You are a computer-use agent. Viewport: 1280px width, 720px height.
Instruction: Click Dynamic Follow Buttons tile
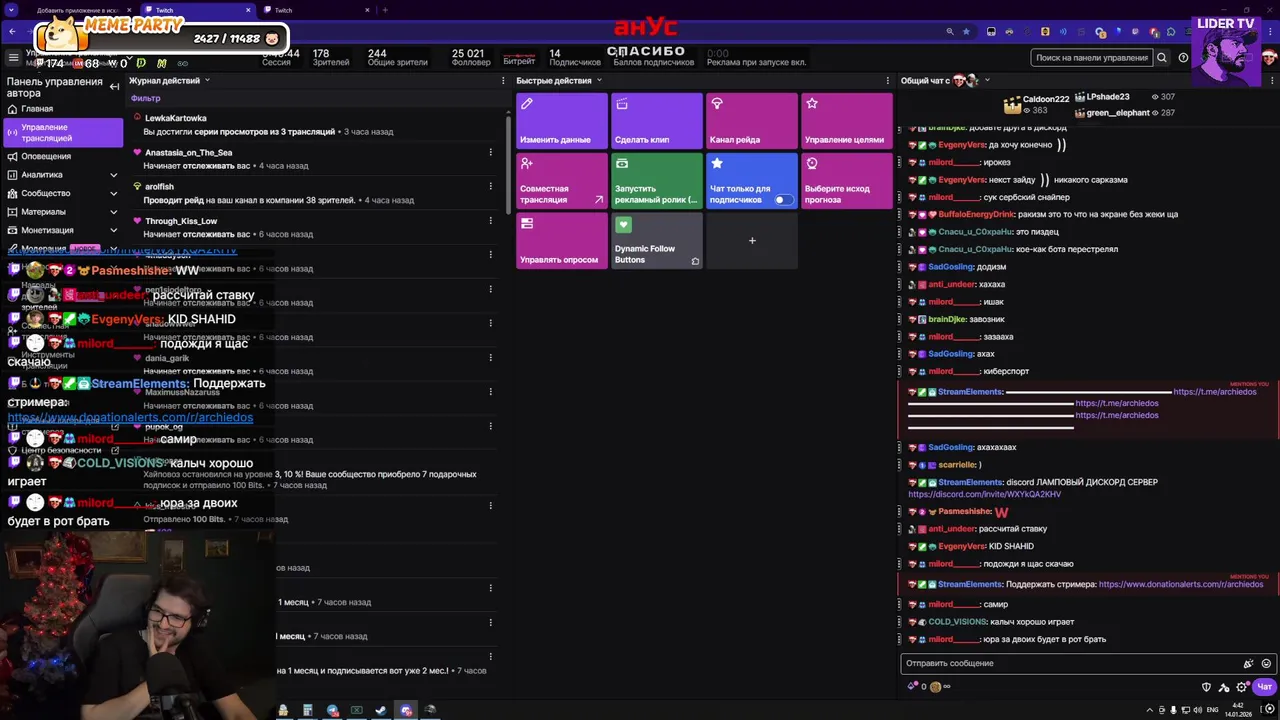point(656,241)
